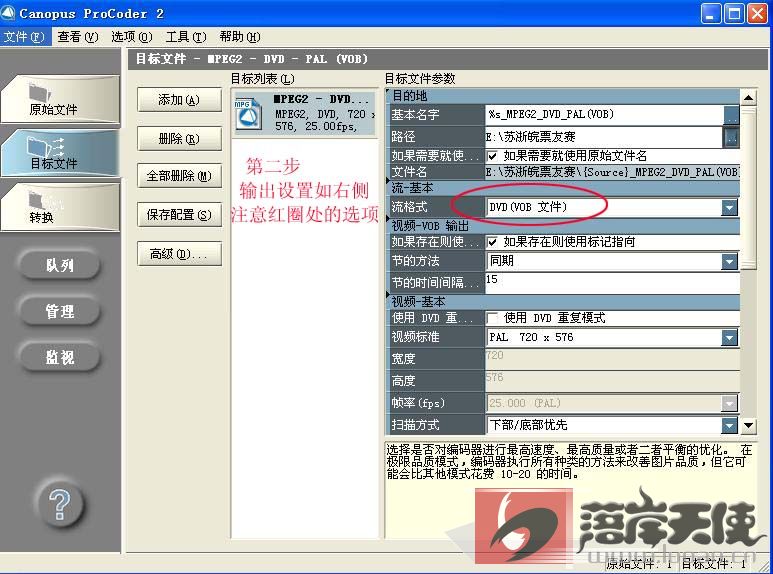Open the 查看(V) menu

coord(78,37)
